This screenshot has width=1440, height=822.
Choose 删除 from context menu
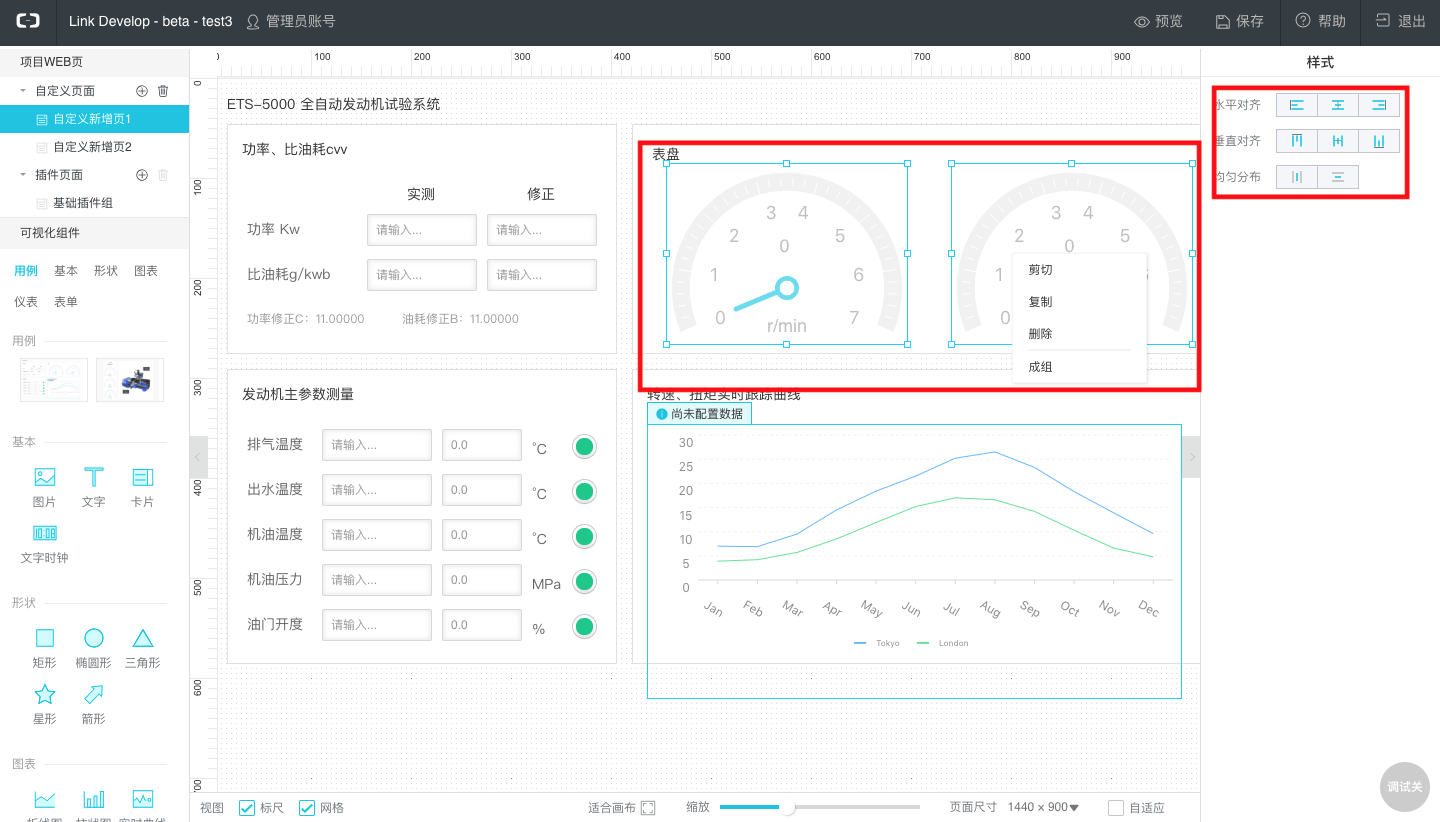1079,334
